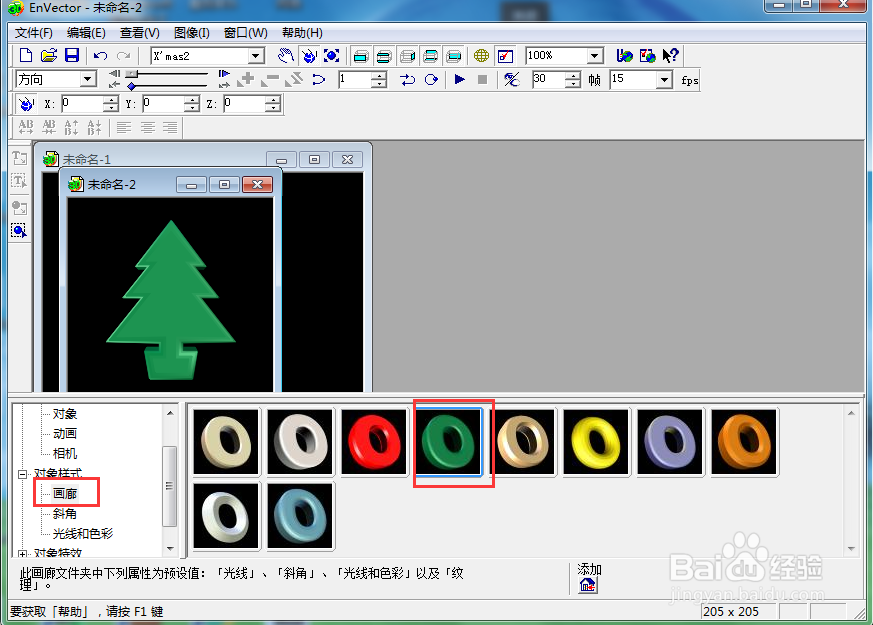This screenshot has width=873, height=625.
Task: Click the ping-pong mode arrows icon
Action: point(408,80)
